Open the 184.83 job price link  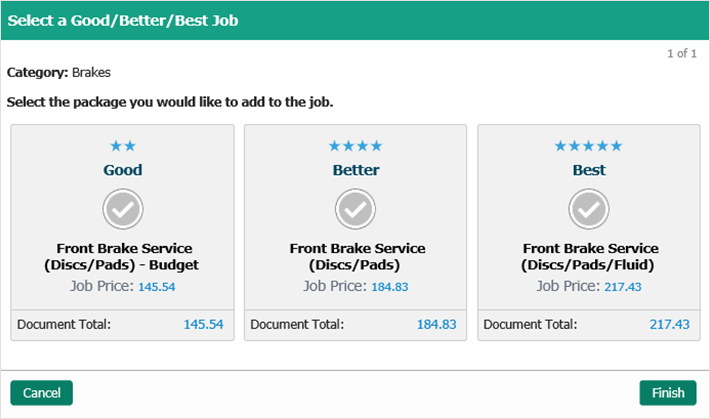[x=390, y=287]
